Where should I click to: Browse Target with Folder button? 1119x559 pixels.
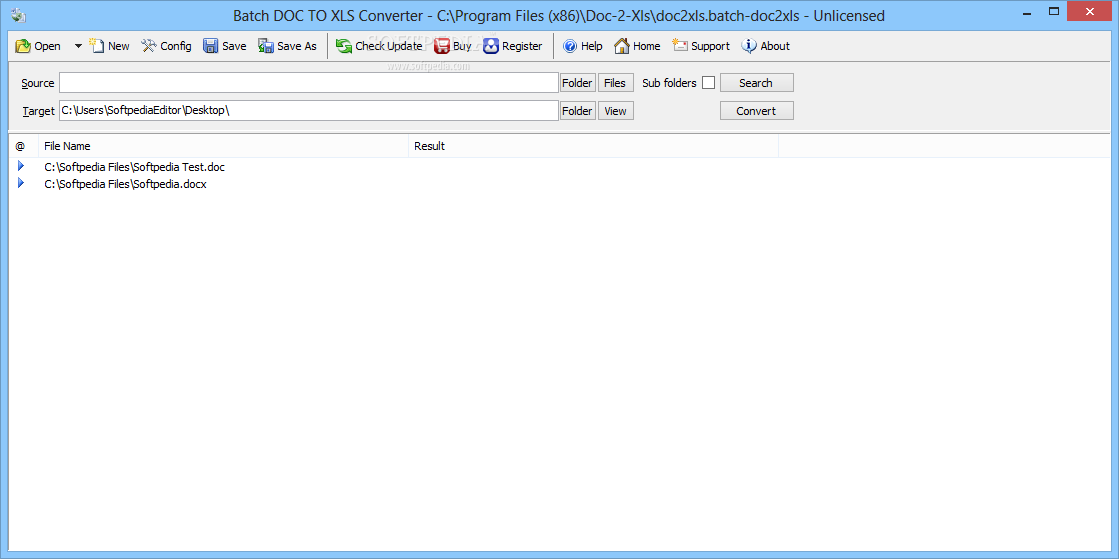pos(577,111)
